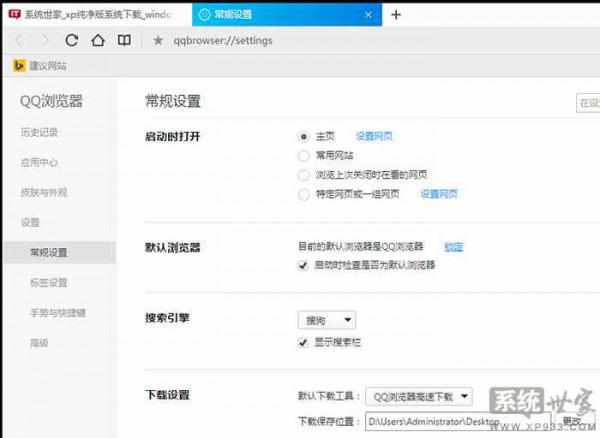Screen dimensions: 600x438
Task: Open 手势与快捷键 in the sidebar
Action: (x=58, y=313)
